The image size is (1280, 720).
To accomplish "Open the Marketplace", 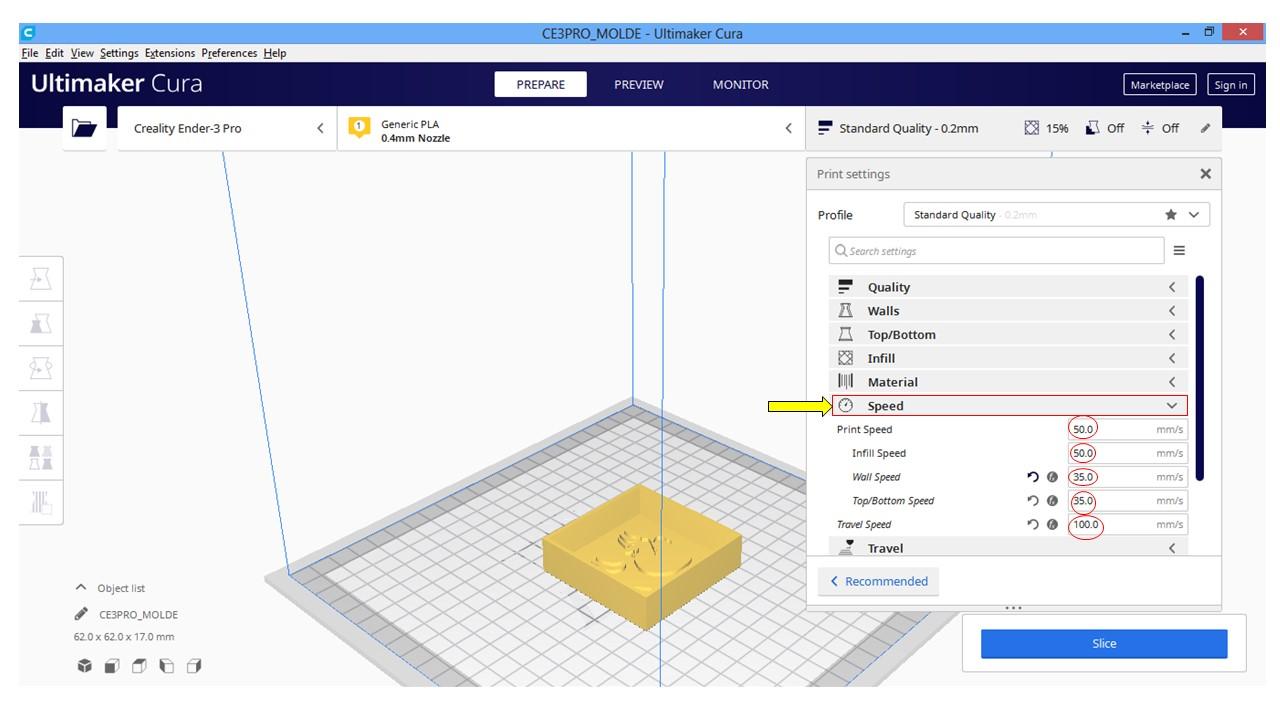I will [x=1160, y=85].
